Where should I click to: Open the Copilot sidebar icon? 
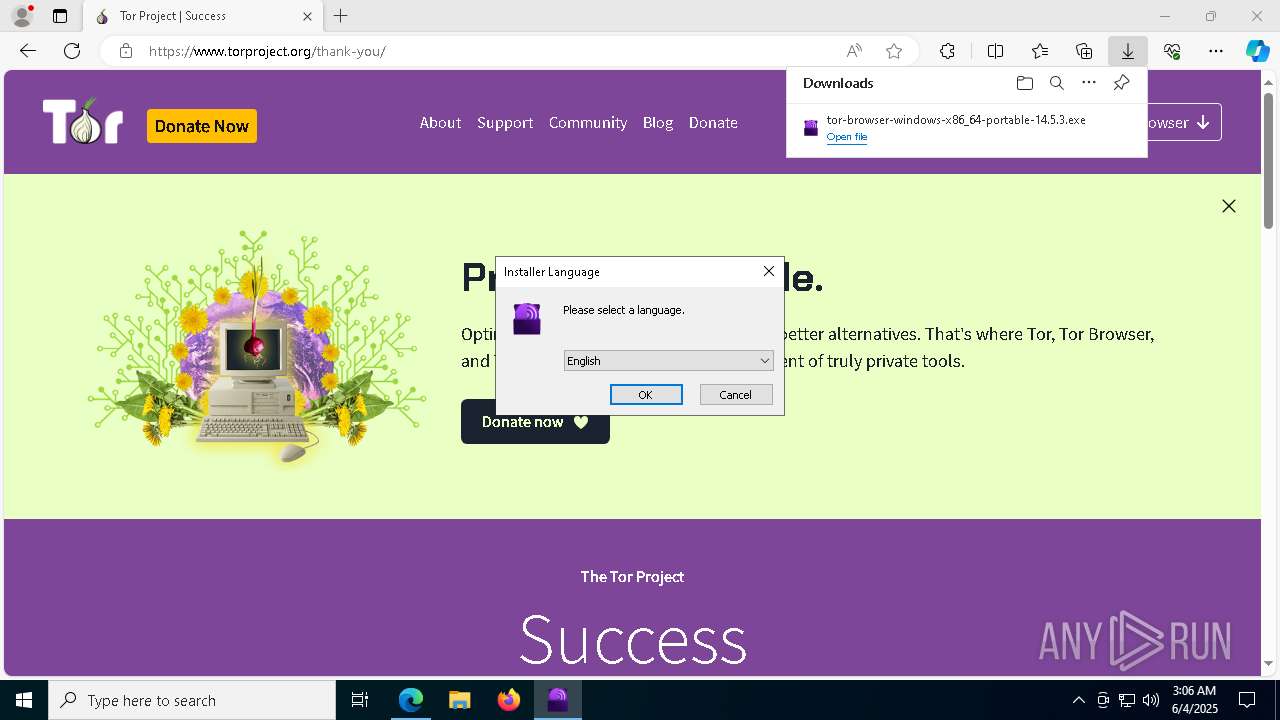coord(1258,51)
